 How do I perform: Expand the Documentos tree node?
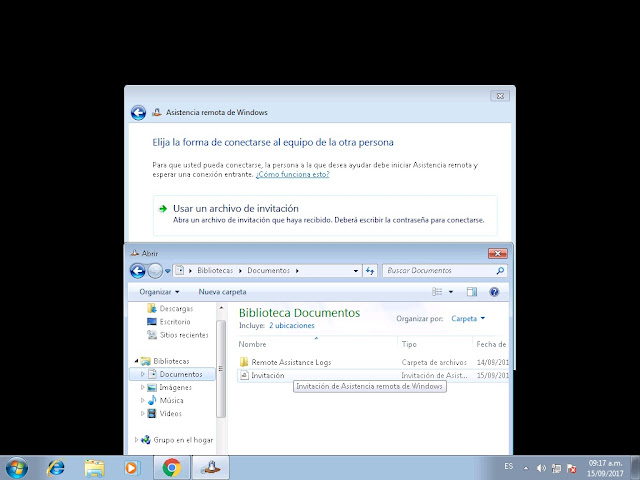point(142,374)
